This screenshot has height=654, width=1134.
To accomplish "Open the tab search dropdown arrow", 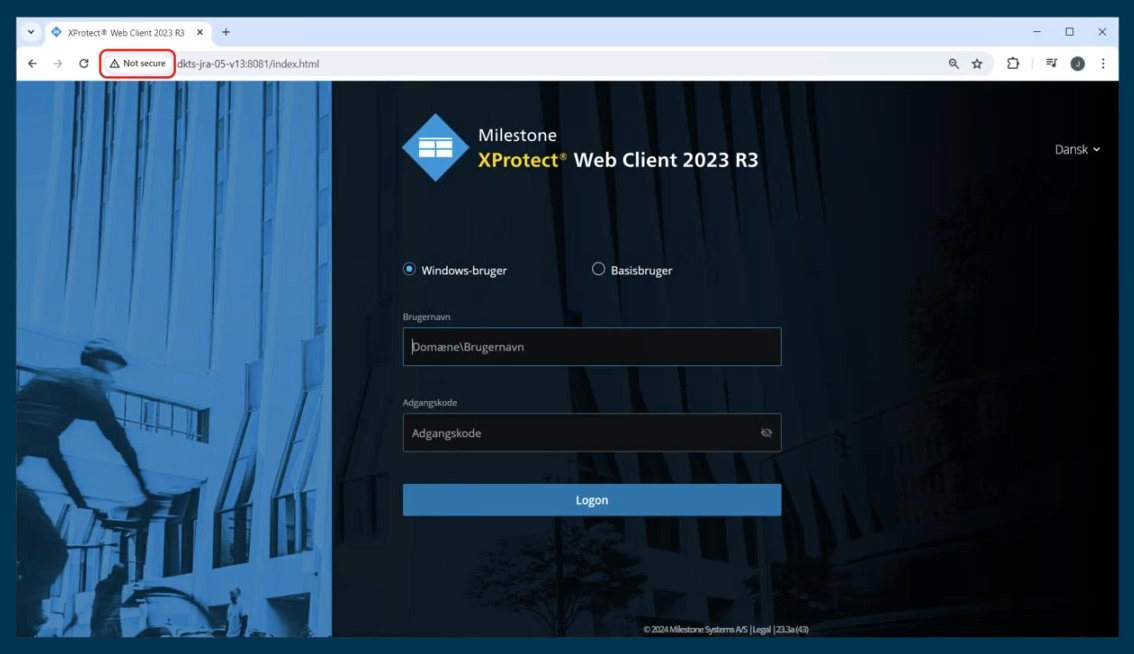I will (x=31, y=32).
